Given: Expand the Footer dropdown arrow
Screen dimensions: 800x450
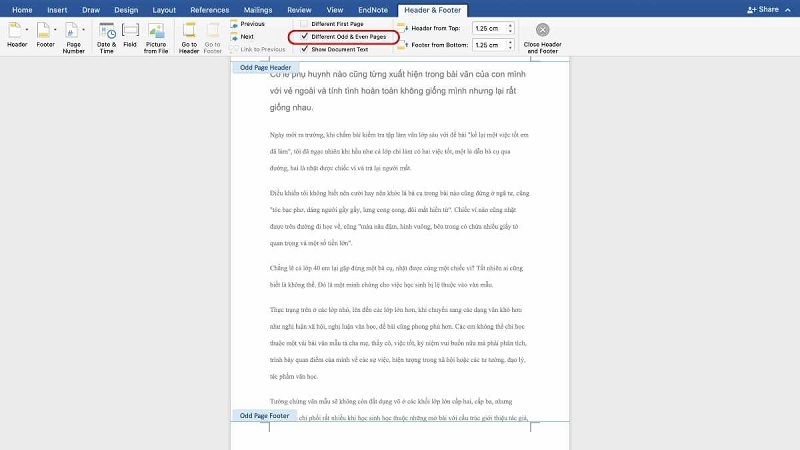Looking at the screenshot, I should point(55,30).
